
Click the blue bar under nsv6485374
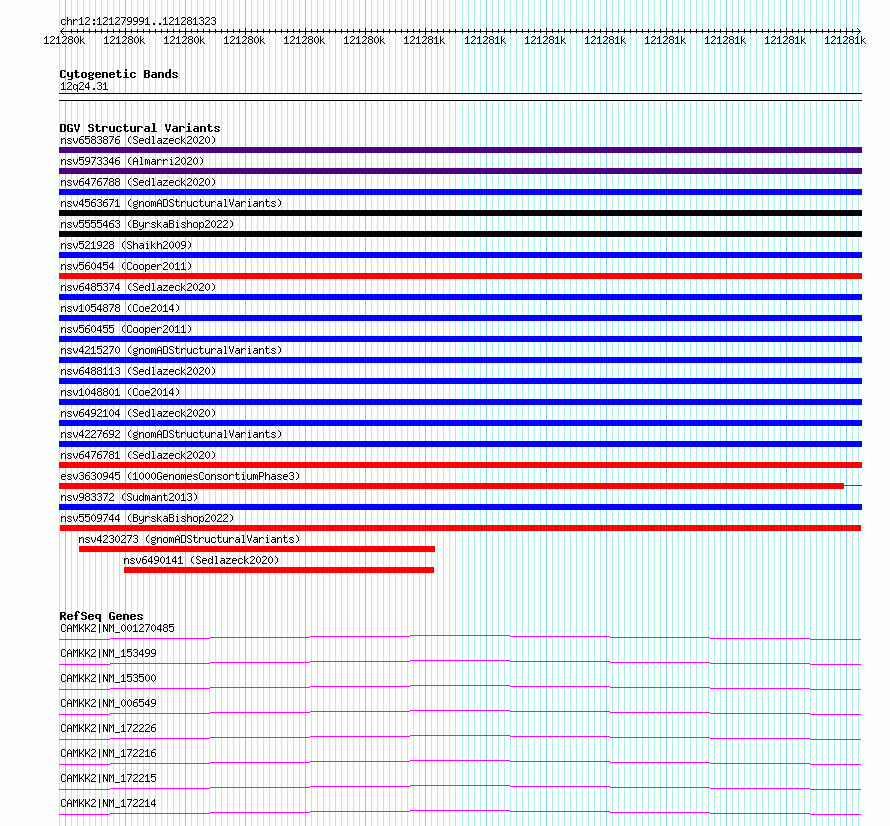coord(460,297)
